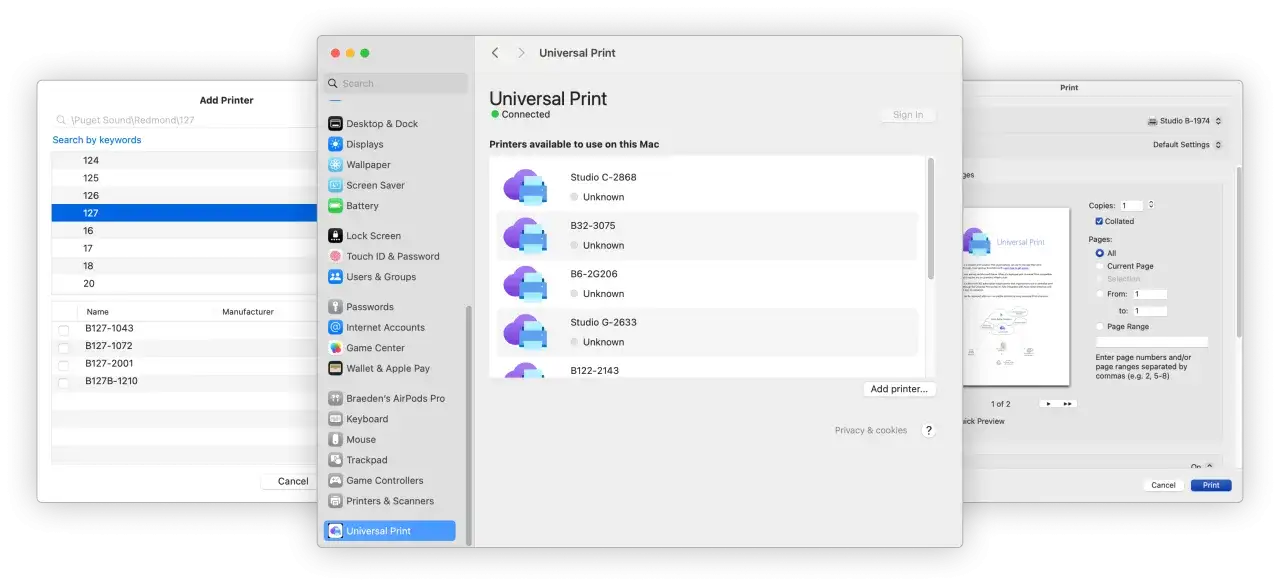Open Printers & Scanners from the sidebar

coord(334,501)
